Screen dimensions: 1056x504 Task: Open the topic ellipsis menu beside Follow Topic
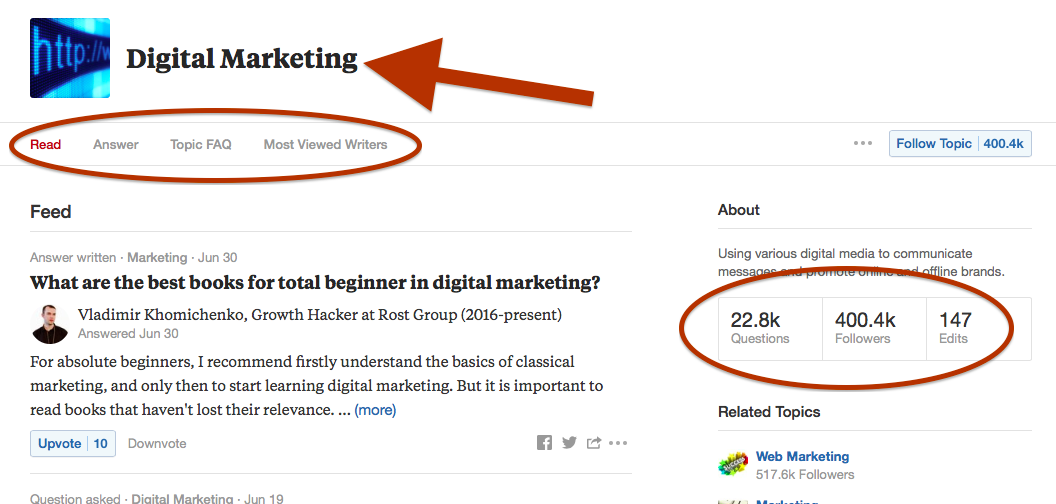point(863,144)
